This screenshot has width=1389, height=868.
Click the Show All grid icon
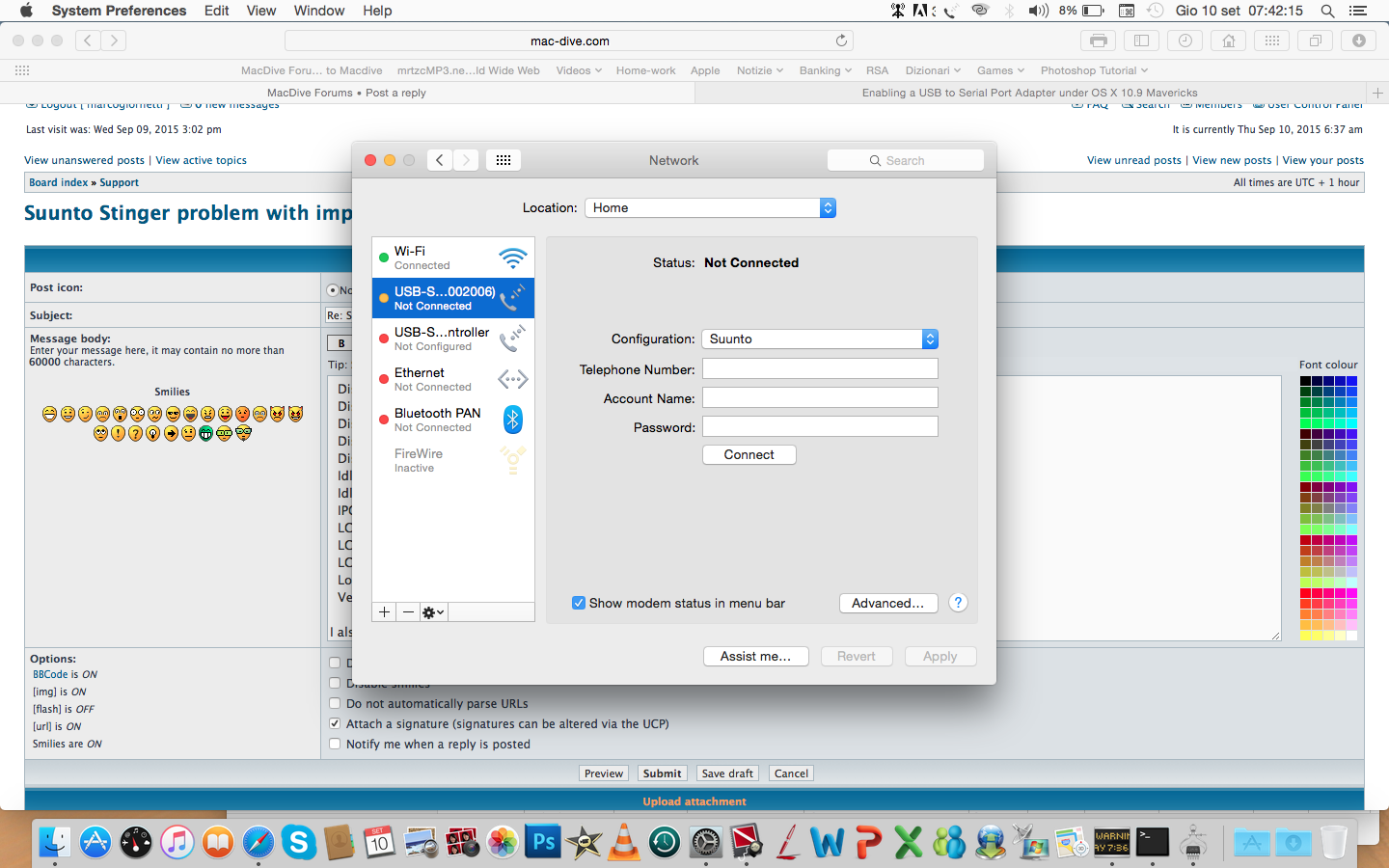pos(504,160)
